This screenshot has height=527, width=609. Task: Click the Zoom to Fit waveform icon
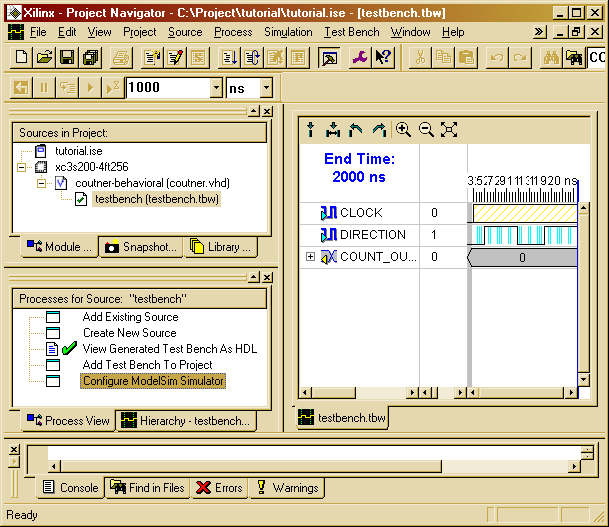(449, 129)
